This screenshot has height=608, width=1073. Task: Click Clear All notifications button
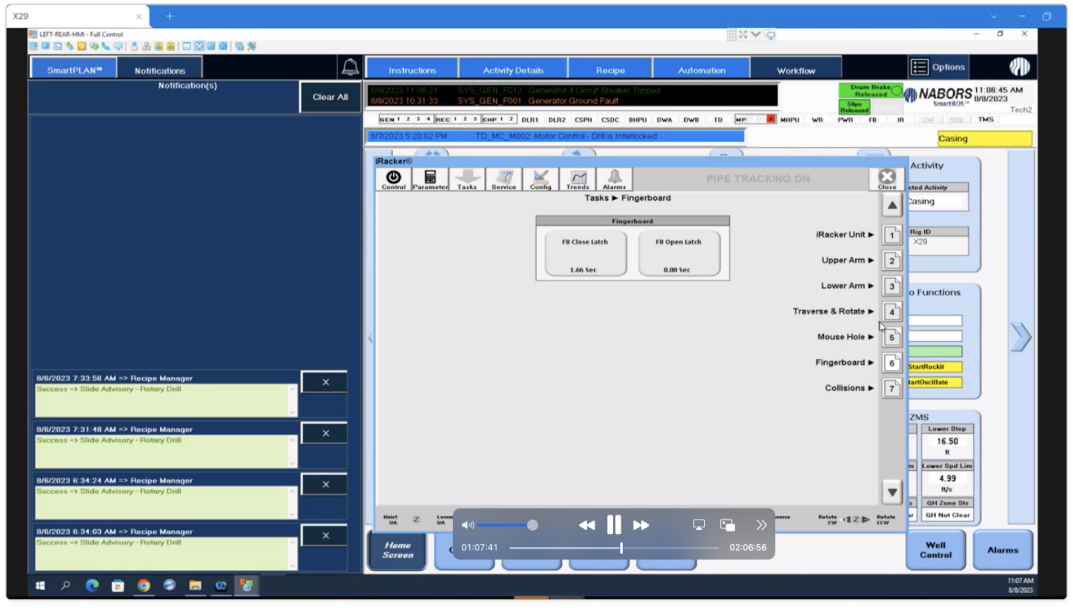330,97
